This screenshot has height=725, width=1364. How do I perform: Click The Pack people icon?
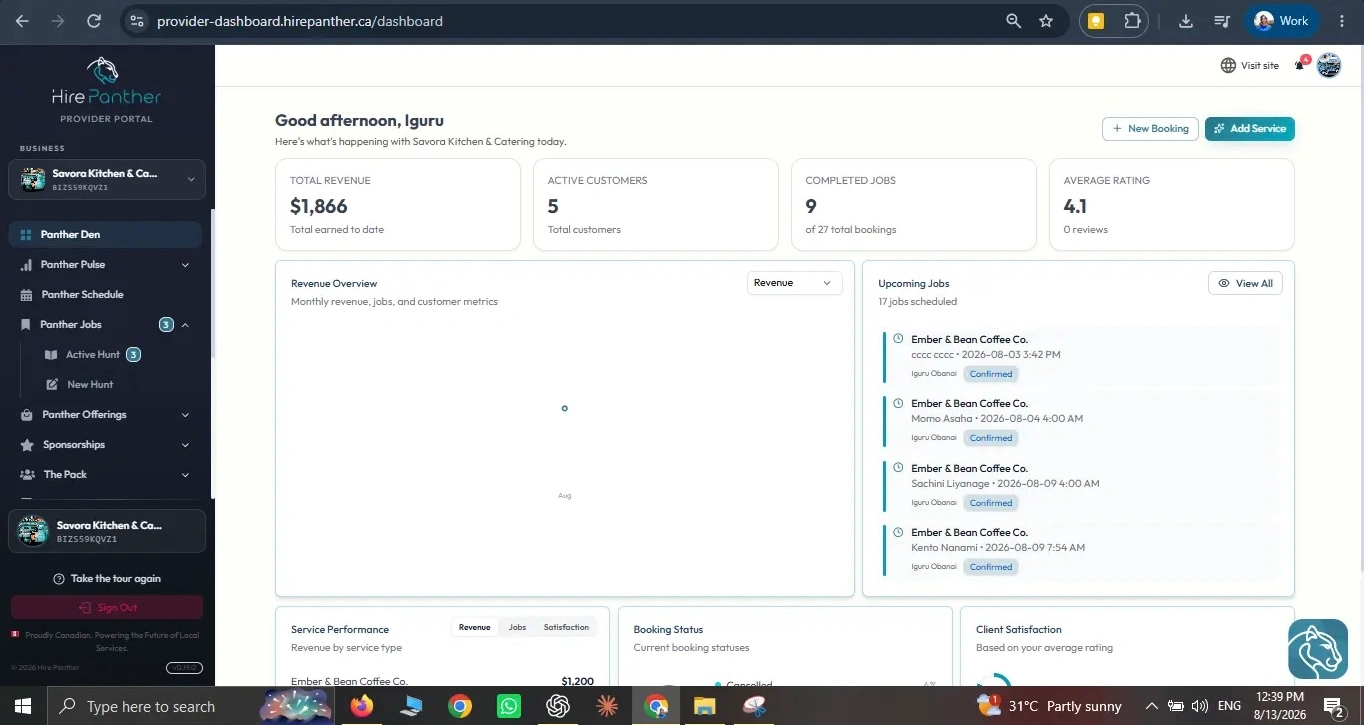coord(26,475)
